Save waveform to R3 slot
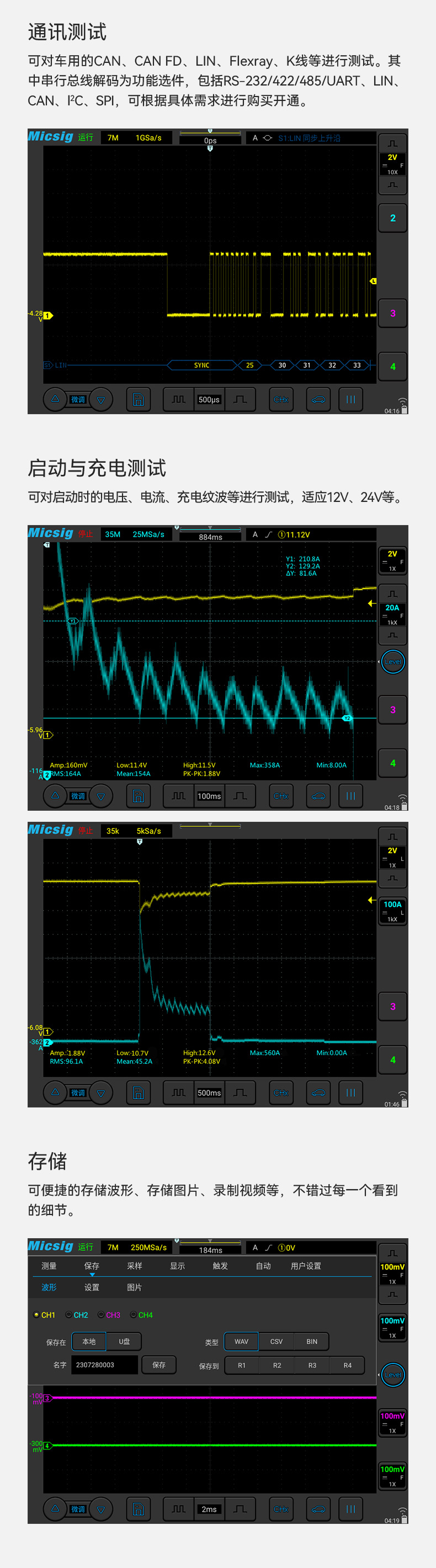436x1568 pixels. (x=312, y=1366)
